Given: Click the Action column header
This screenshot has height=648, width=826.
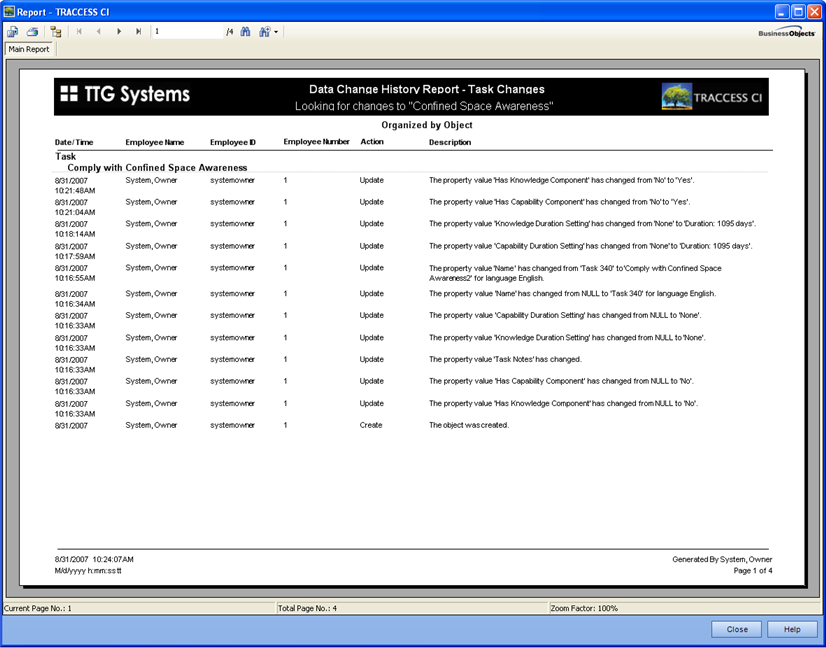Looking at the screenshot, I should (x=372, y=142).
